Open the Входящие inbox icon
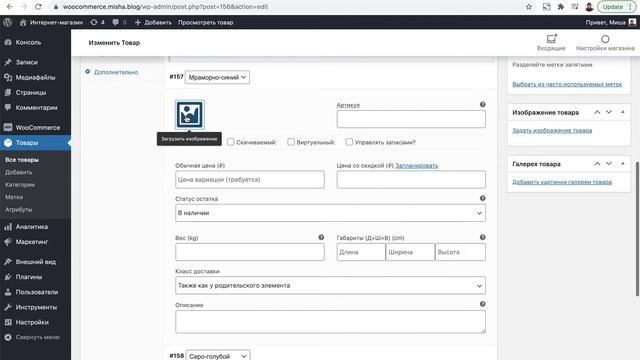This screenshot has width=640, height=360. (551, 42)
